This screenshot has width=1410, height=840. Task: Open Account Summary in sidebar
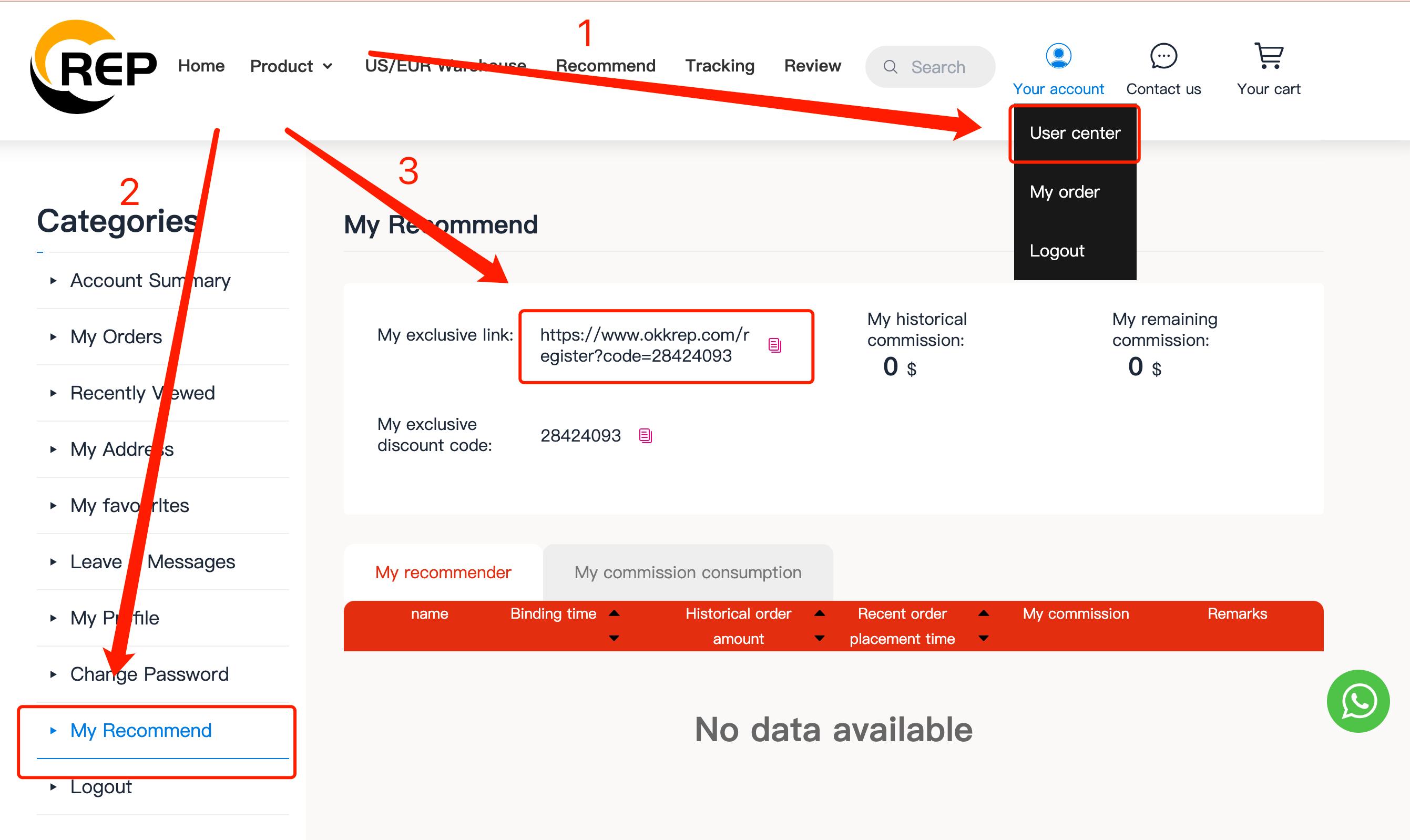coord(150,280)
